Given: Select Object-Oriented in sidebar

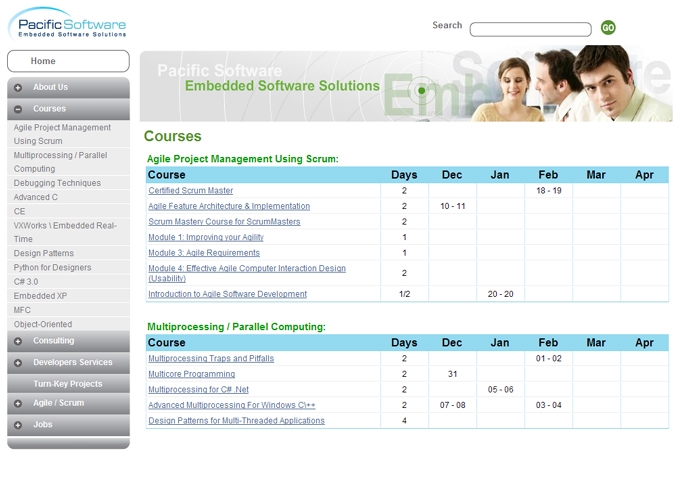Looking at the screenshot, I should pos(68,324).
